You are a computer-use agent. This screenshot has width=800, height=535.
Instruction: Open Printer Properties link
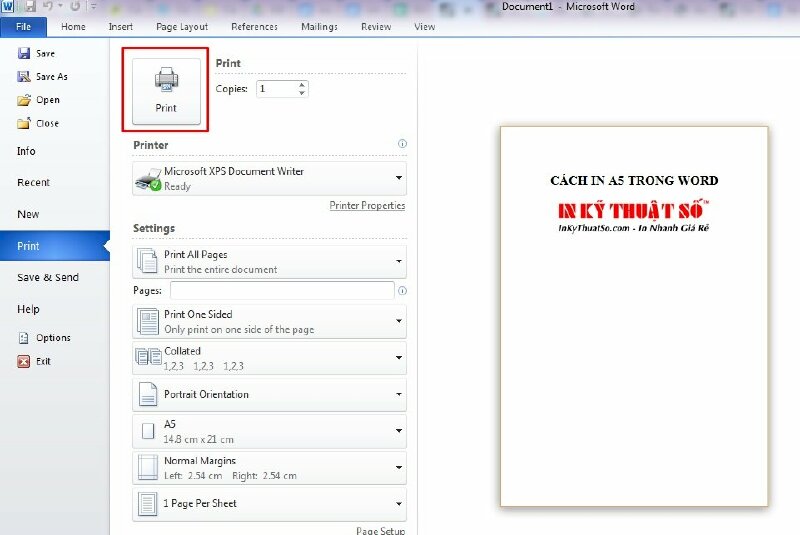(367, 206)
